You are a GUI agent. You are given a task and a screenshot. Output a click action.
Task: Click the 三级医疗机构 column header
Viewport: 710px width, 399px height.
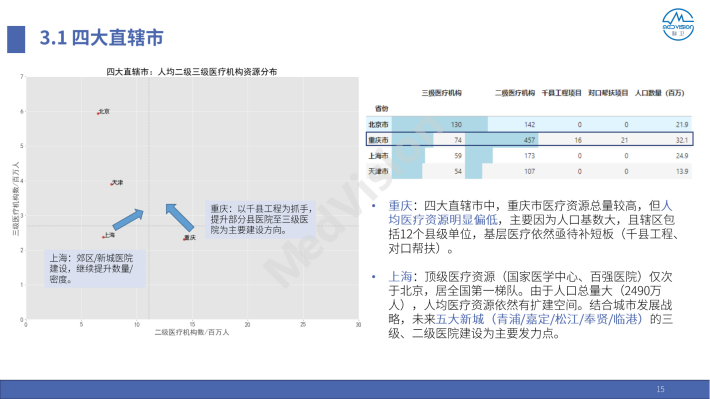pyautogui.click(x=441, y=93)
